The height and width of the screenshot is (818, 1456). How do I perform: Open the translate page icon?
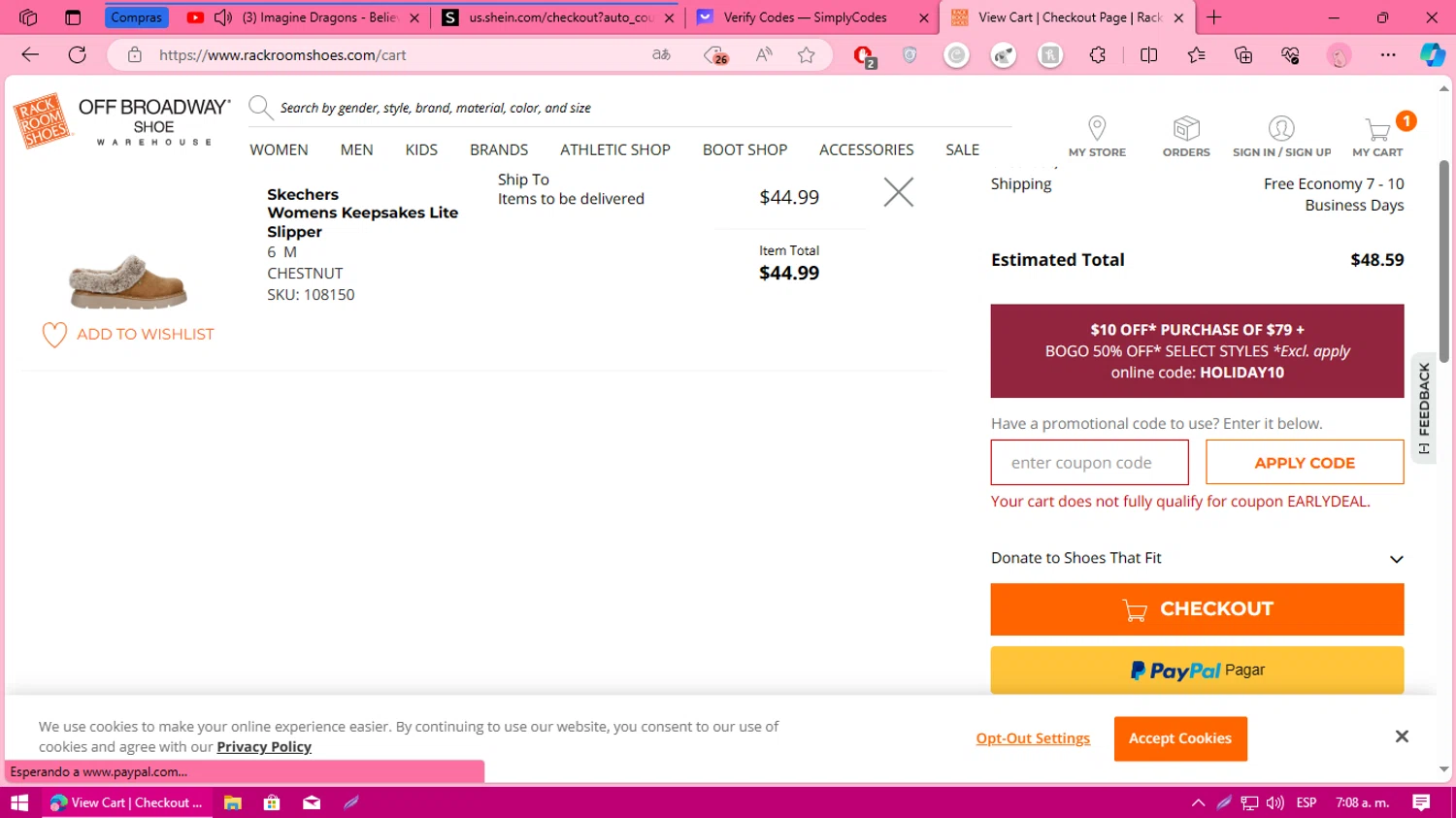(662, 55)
